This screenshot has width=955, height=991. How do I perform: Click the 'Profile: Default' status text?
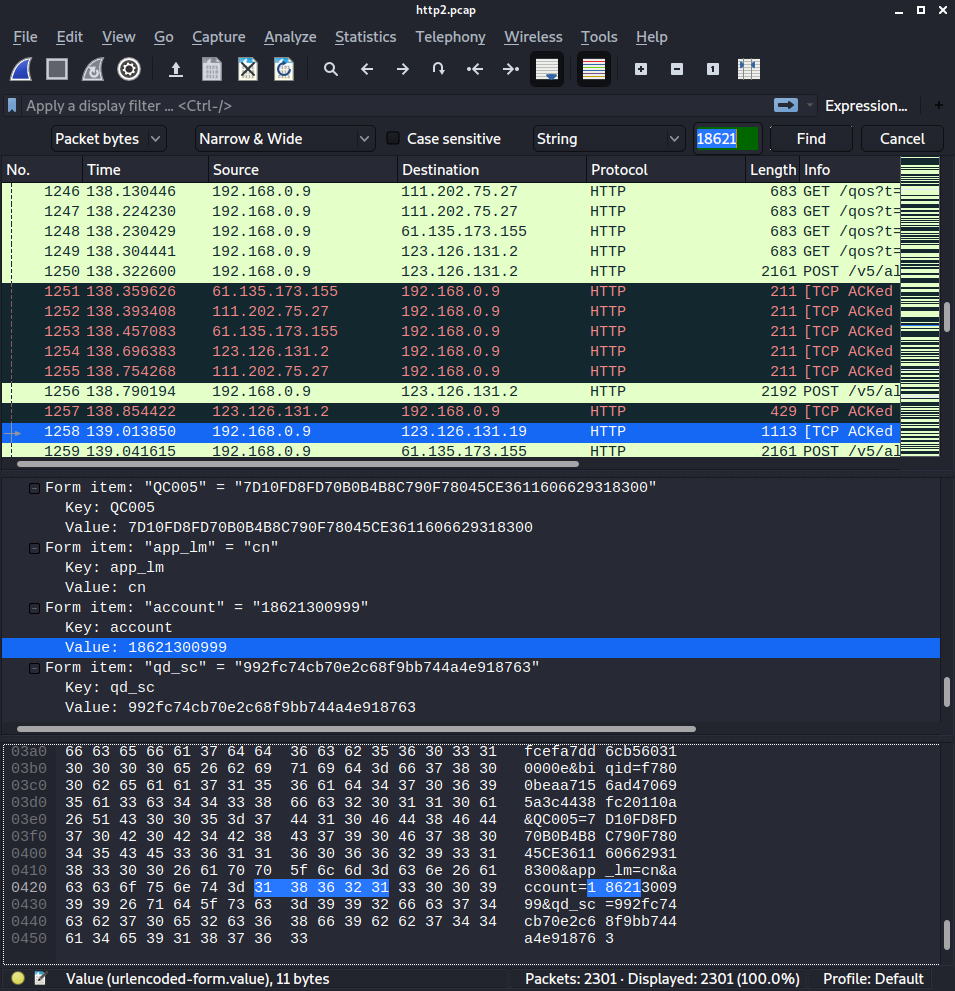coord(873,978)
